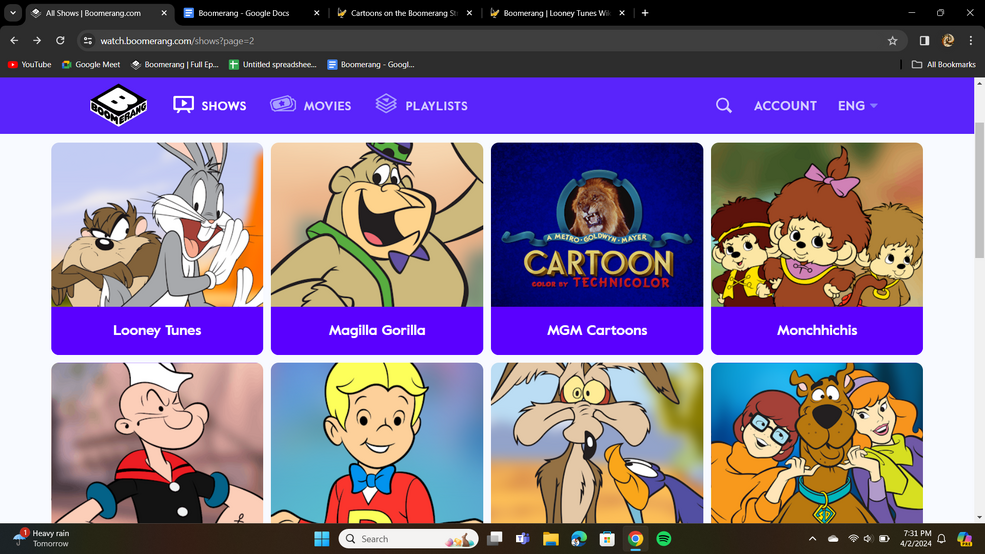985x554 pixels.
Task: Switch to Boomerang Looney Tunes Wiki tab
Action: point(556,13)
